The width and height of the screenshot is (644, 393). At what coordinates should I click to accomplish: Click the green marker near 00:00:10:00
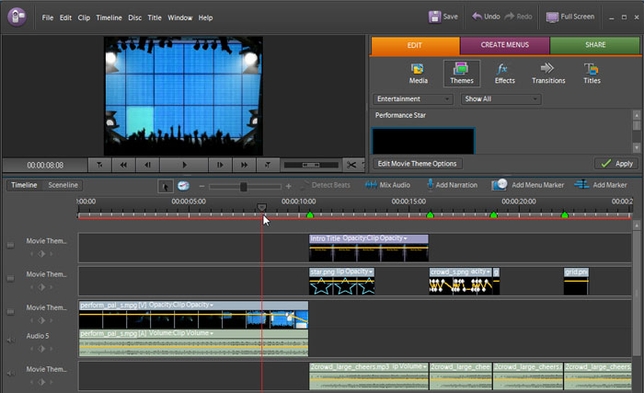click(310, 214)
